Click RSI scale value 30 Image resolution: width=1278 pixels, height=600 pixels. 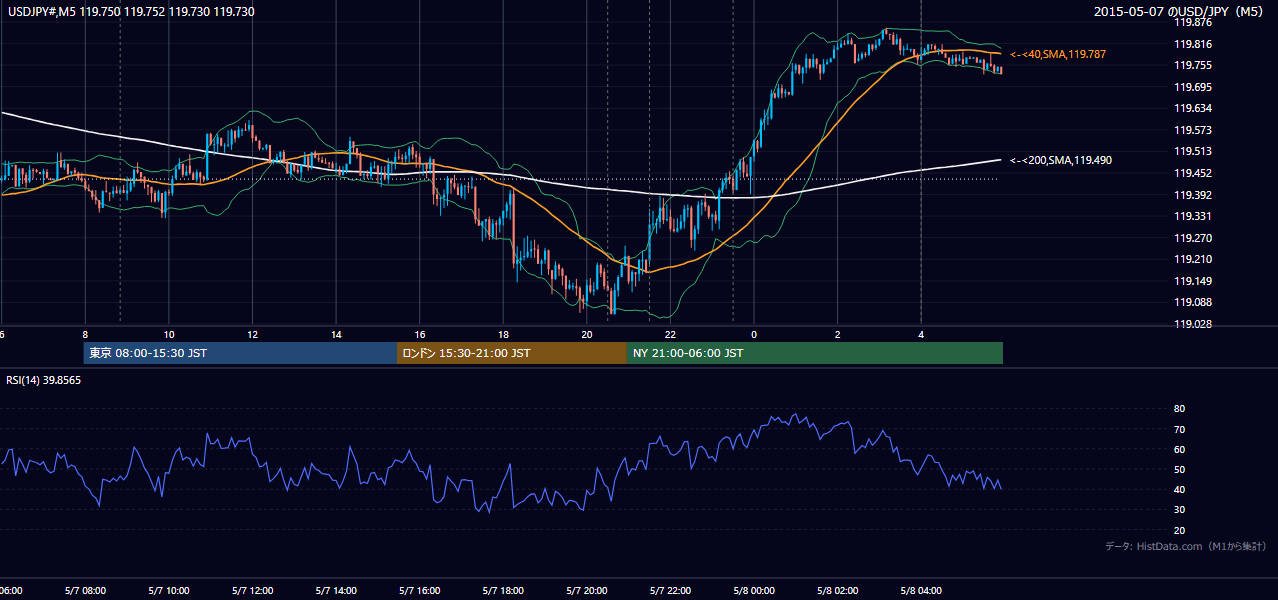click(x=1179, y=510)
